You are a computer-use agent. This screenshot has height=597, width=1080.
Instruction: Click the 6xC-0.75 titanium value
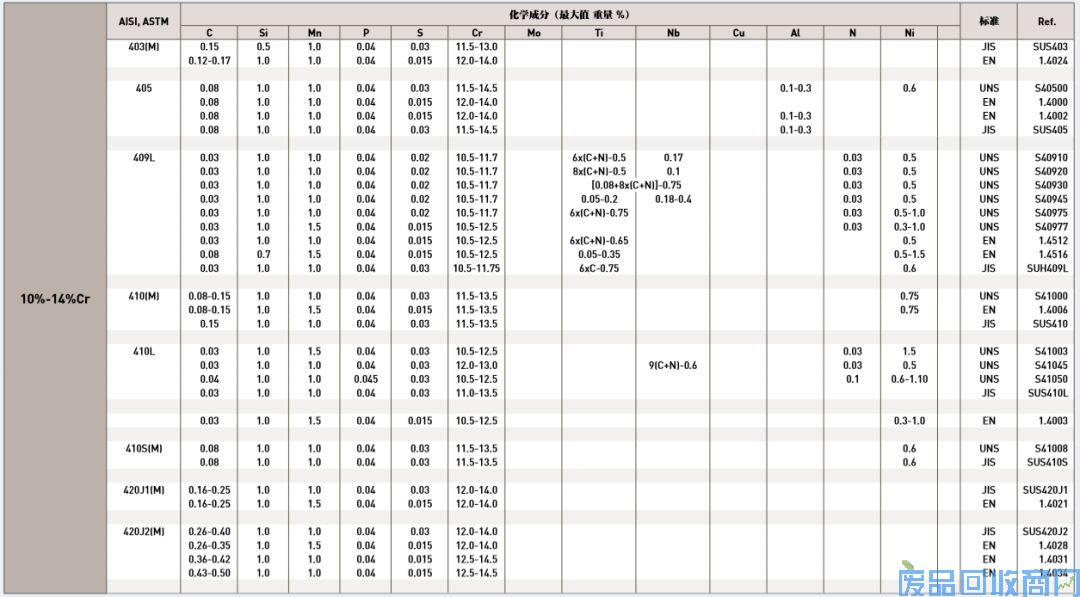coord(599,268)
